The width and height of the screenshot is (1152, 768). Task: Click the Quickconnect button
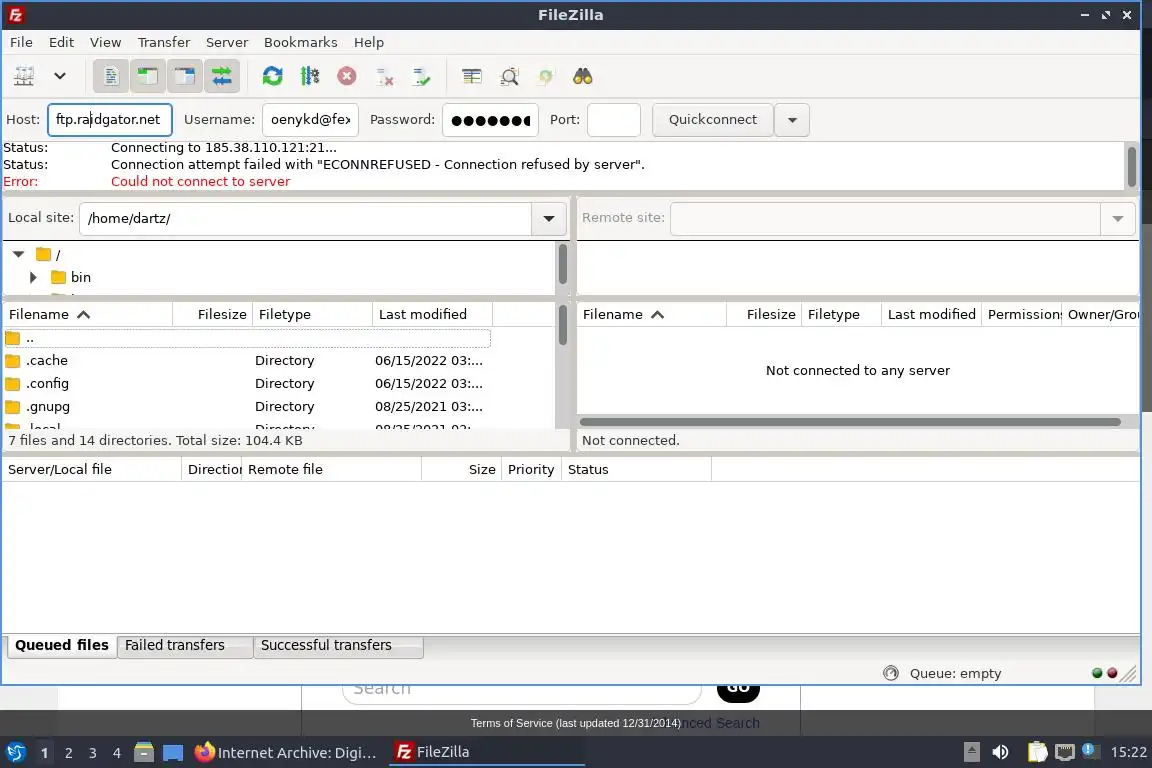(x=713, y=120)
